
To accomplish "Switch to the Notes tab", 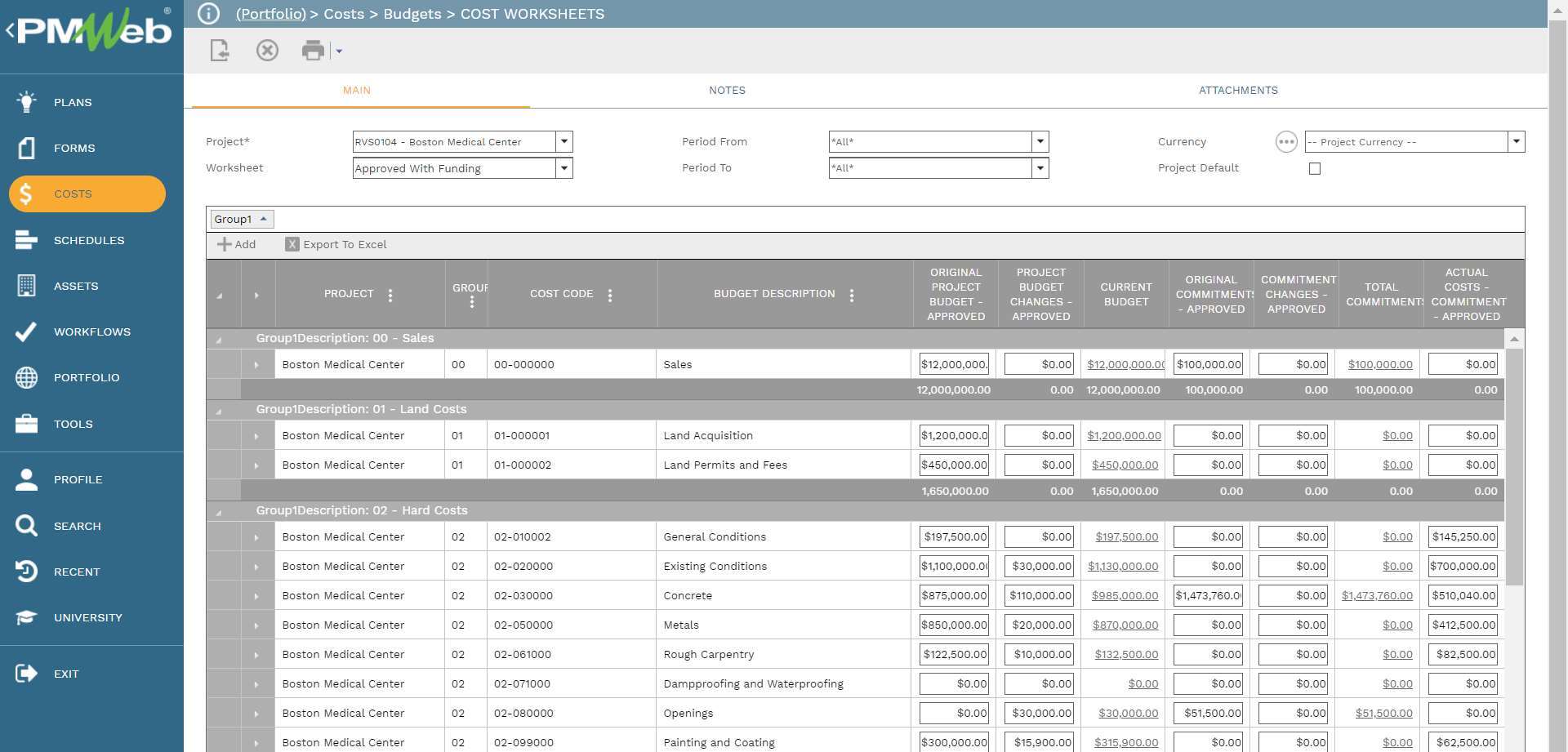I will tap(727, 91).
